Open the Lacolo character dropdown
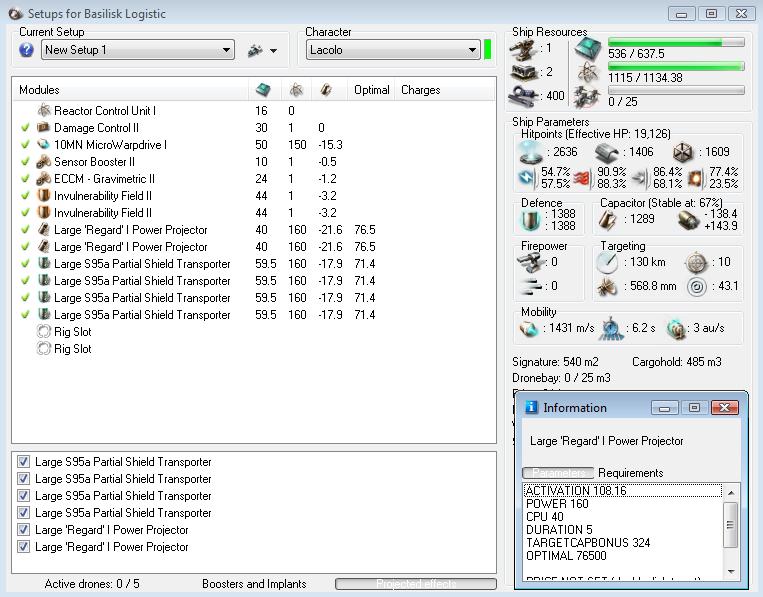 click(x=472, y=50)
